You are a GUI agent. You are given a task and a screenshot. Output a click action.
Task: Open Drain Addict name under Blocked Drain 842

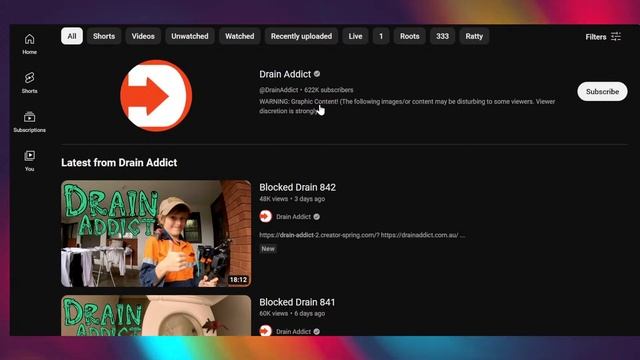coord(293,217)
